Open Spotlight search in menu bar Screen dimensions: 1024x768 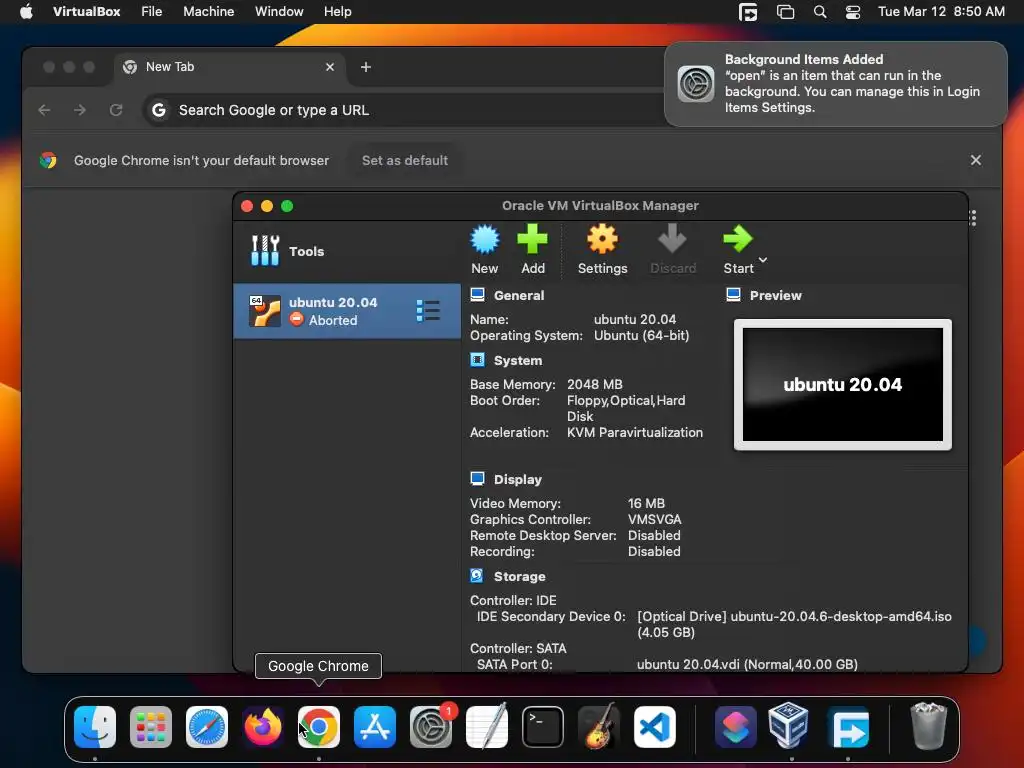(x=820, y=12)
